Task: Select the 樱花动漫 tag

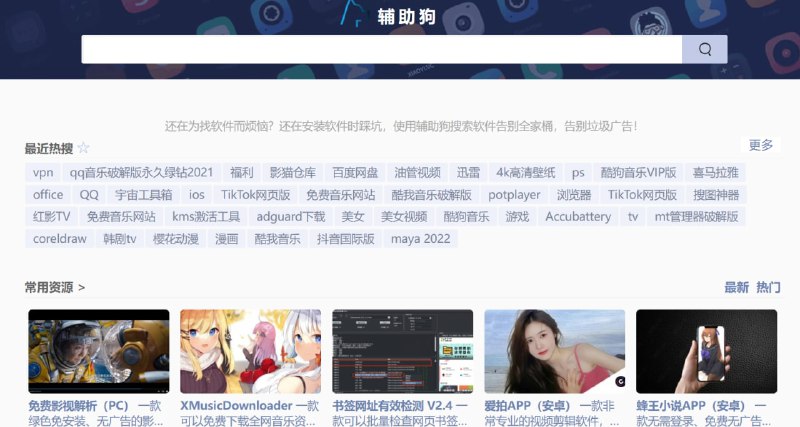Action: pos(176,238)
